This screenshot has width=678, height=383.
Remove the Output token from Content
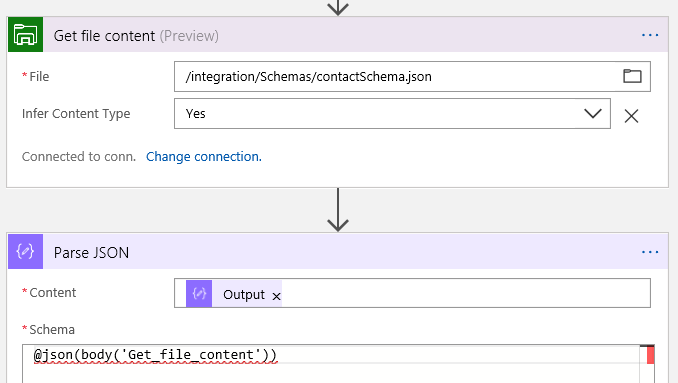(276, 296)
